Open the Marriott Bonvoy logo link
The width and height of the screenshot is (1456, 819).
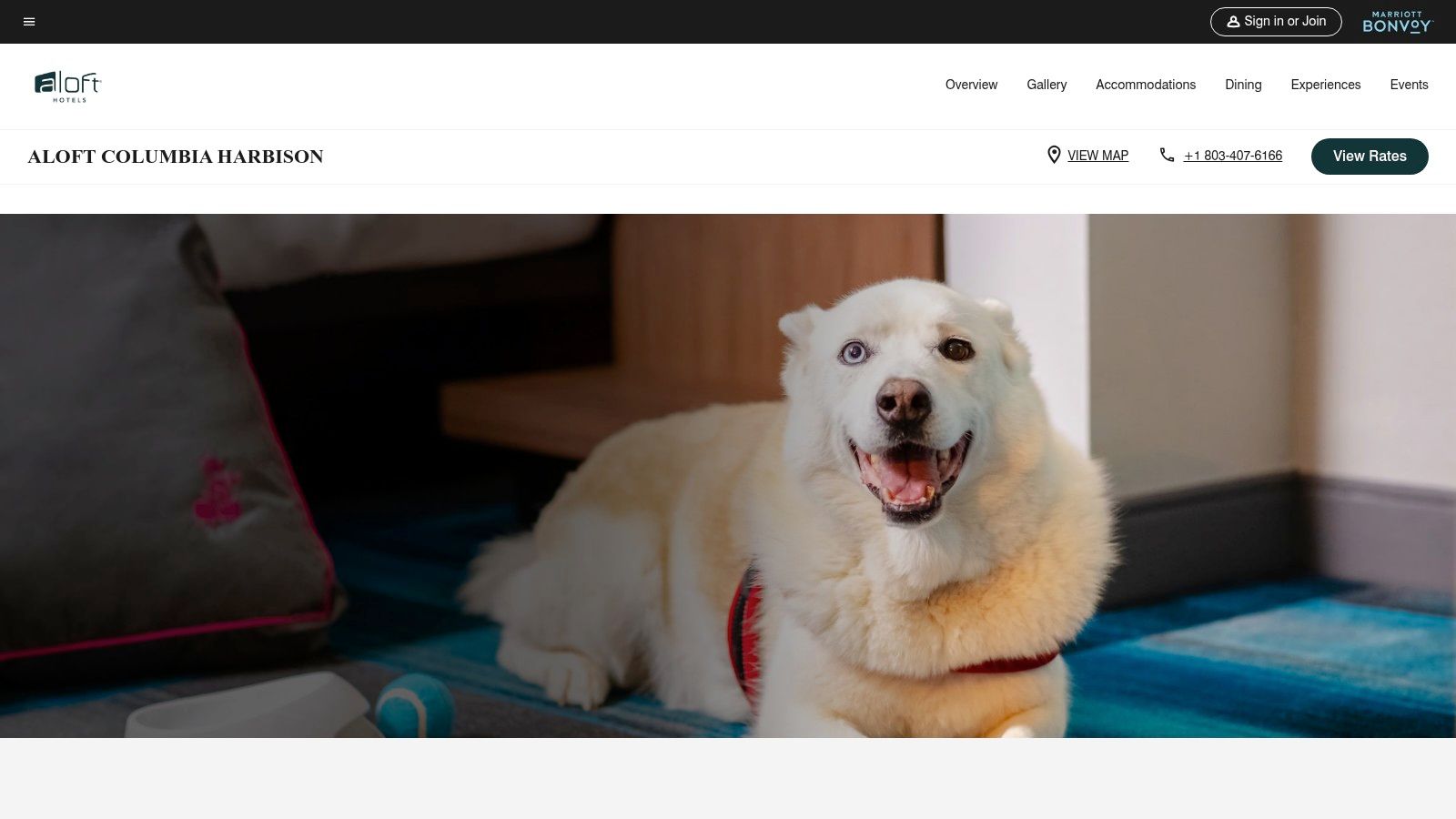pyautogui.click(x=1397, y=22)
